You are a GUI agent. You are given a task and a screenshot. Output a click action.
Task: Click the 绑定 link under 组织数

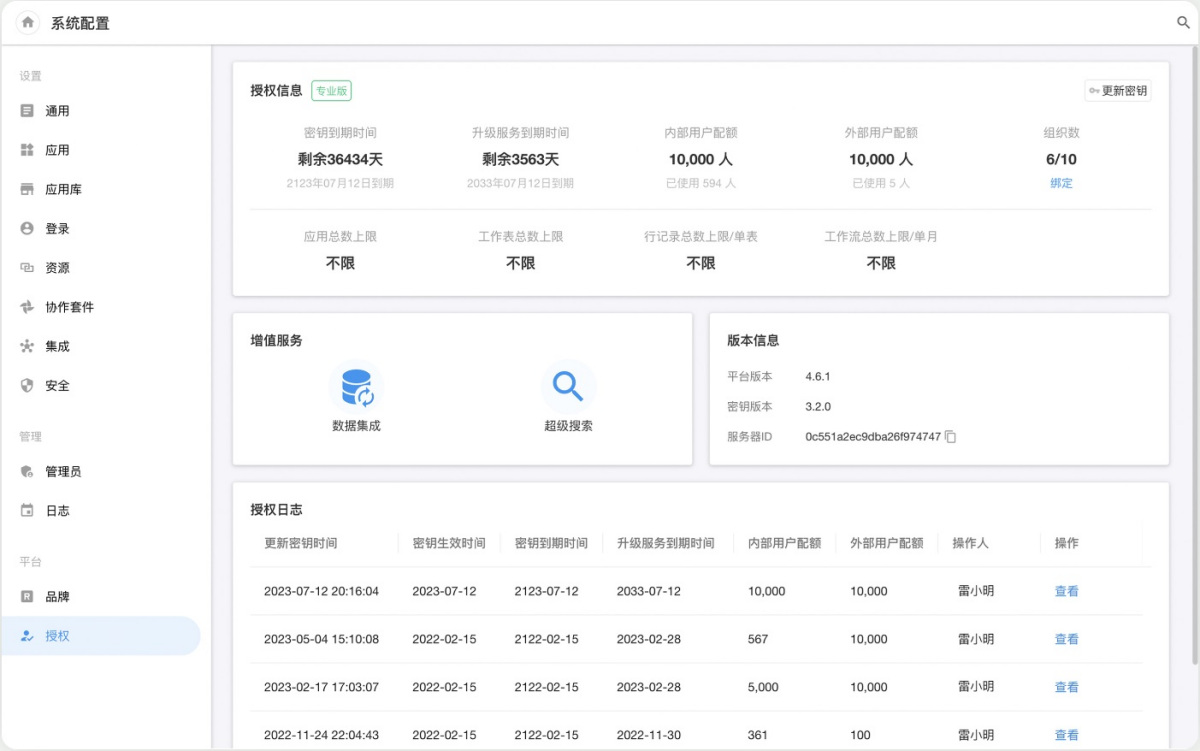[1061, 183]
